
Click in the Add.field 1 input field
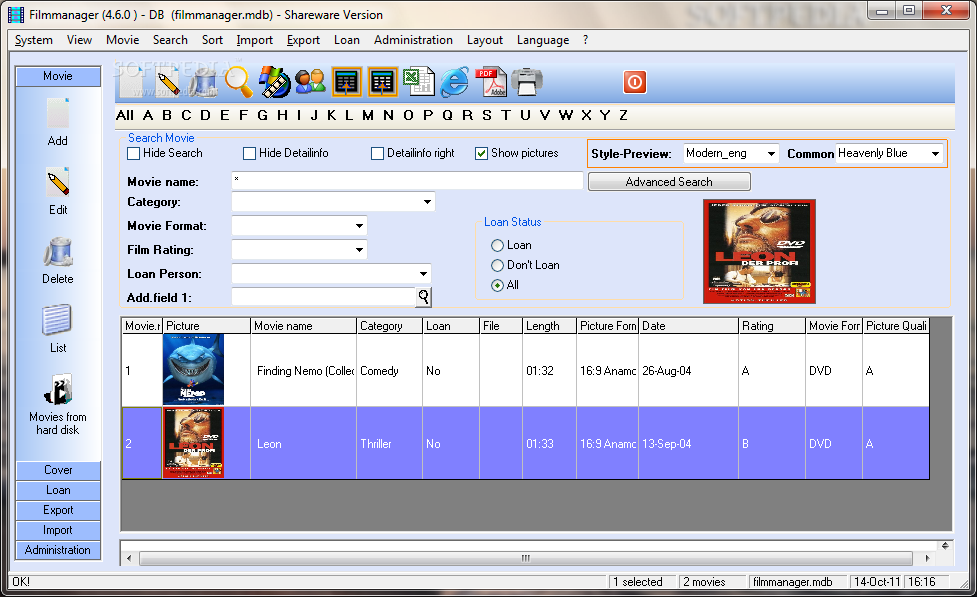point(323,297)
